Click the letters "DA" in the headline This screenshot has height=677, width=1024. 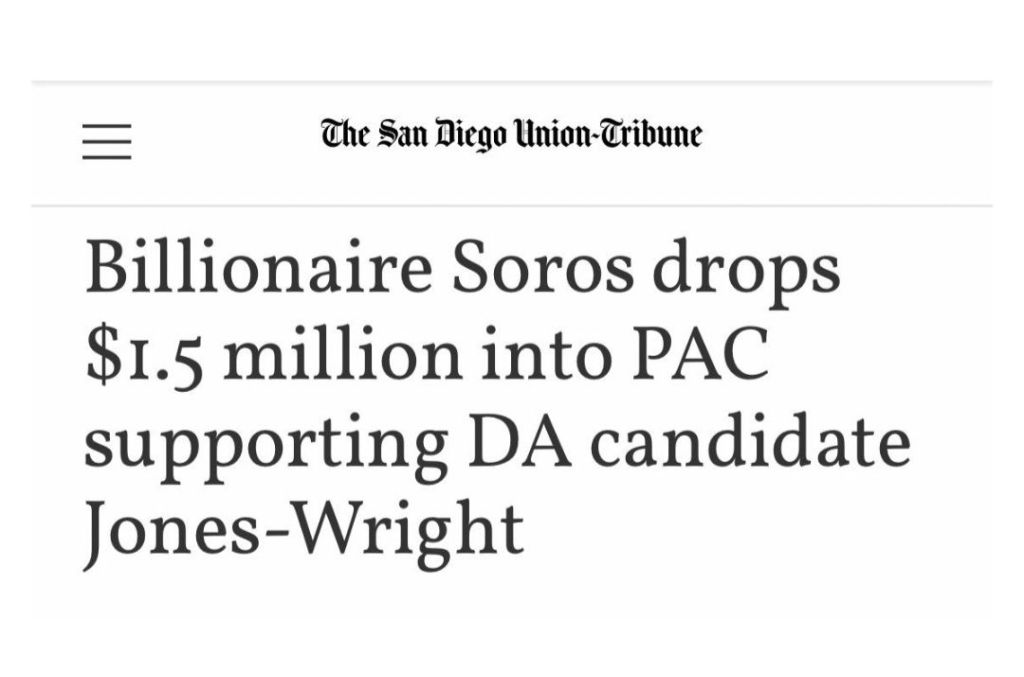(529, 438)
